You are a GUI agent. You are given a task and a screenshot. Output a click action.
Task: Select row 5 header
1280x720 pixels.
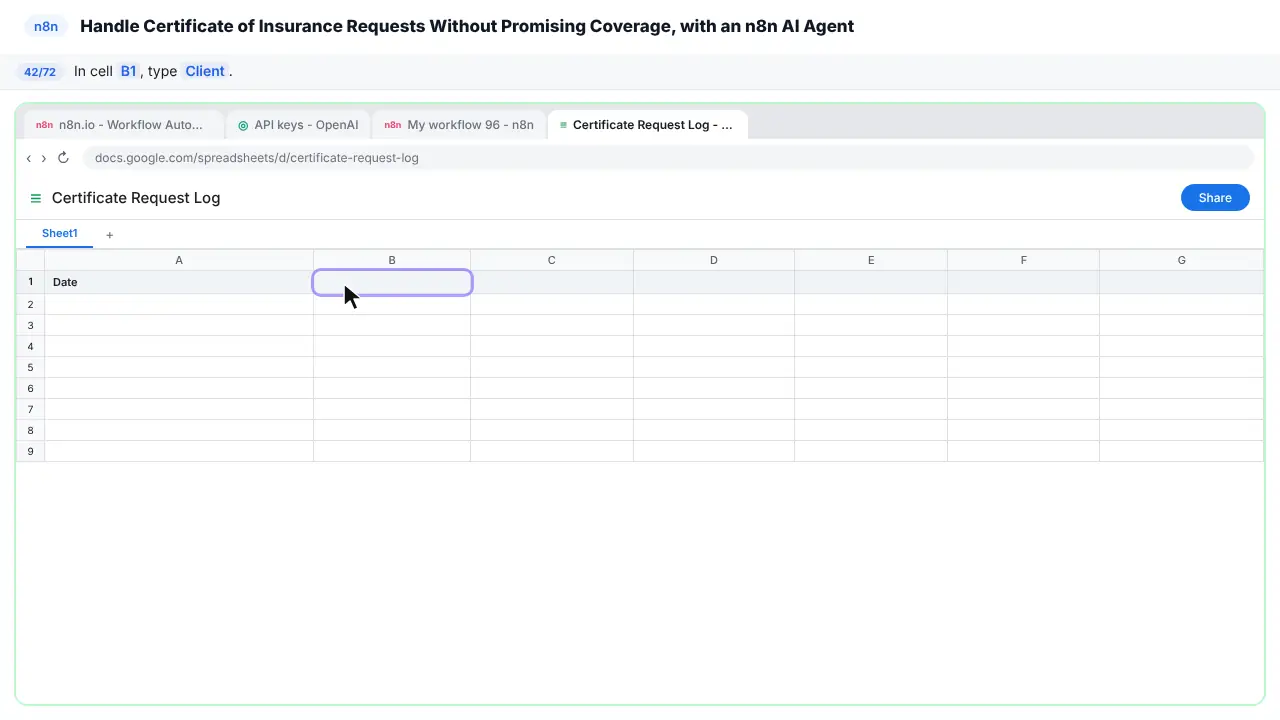(30, 367)
